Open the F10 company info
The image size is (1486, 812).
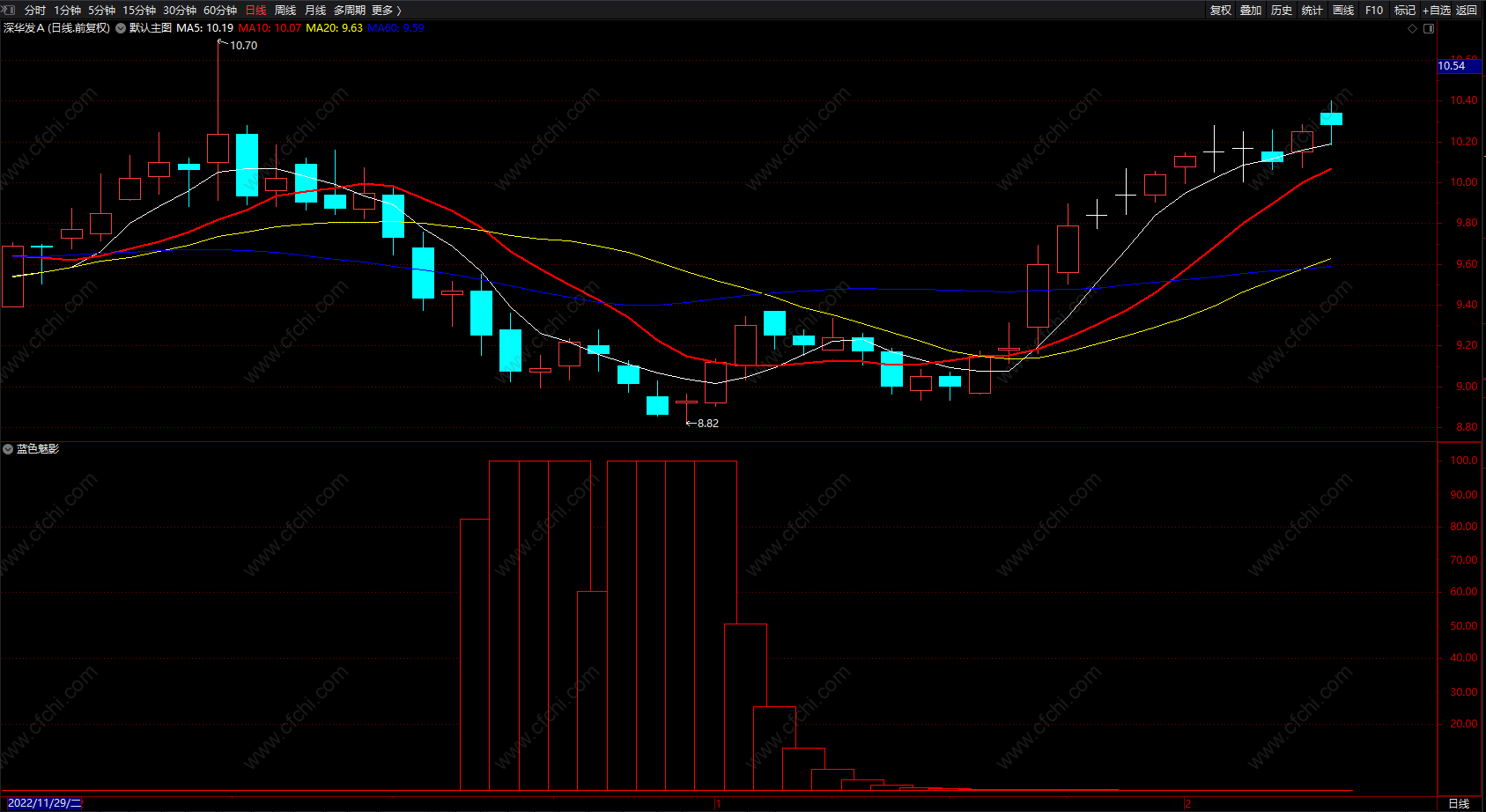pos(1374,10)
